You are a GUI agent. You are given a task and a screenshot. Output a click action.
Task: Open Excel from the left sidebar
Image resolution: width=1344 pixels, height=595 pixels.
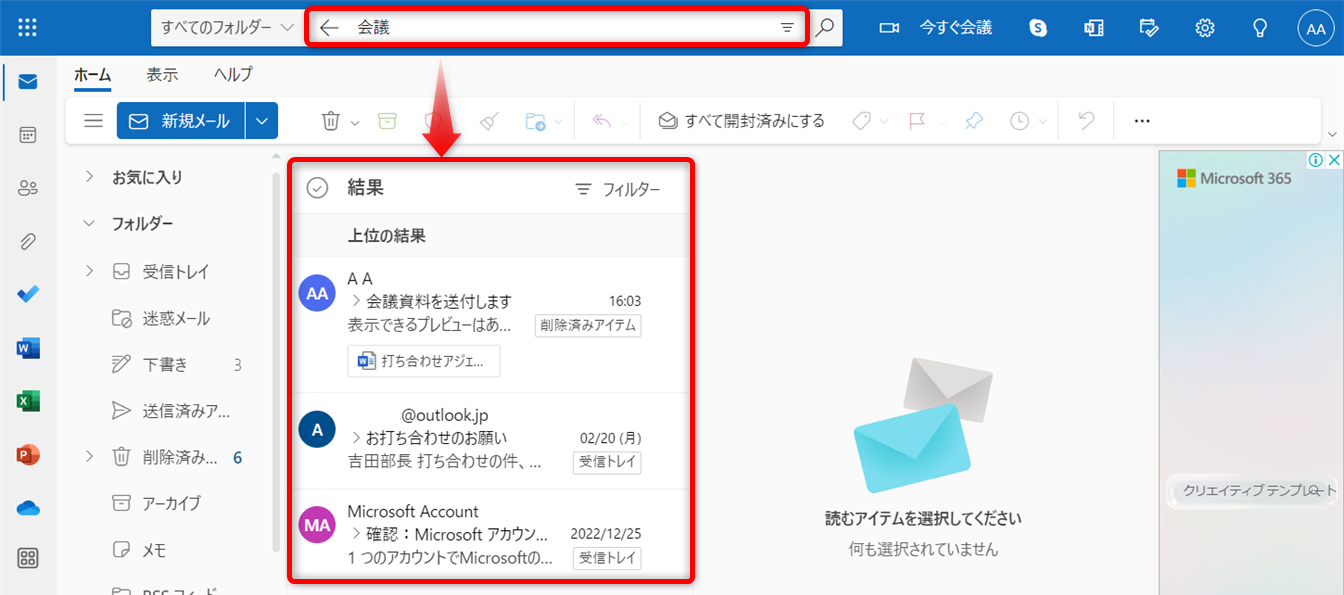tap(27, 400)
